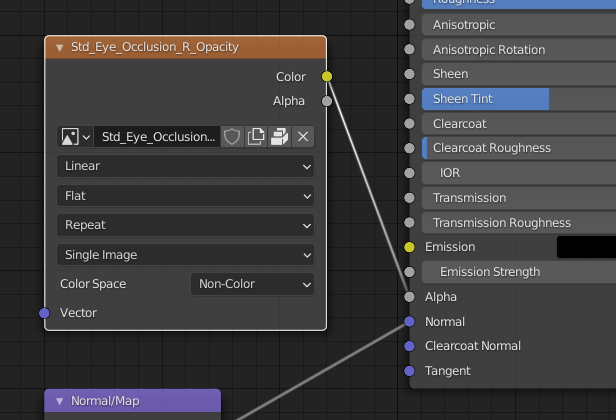Adjust the Sheen slider
This screenshot has height=420, width=616.
pyautogui.click(x=519, y=74)
